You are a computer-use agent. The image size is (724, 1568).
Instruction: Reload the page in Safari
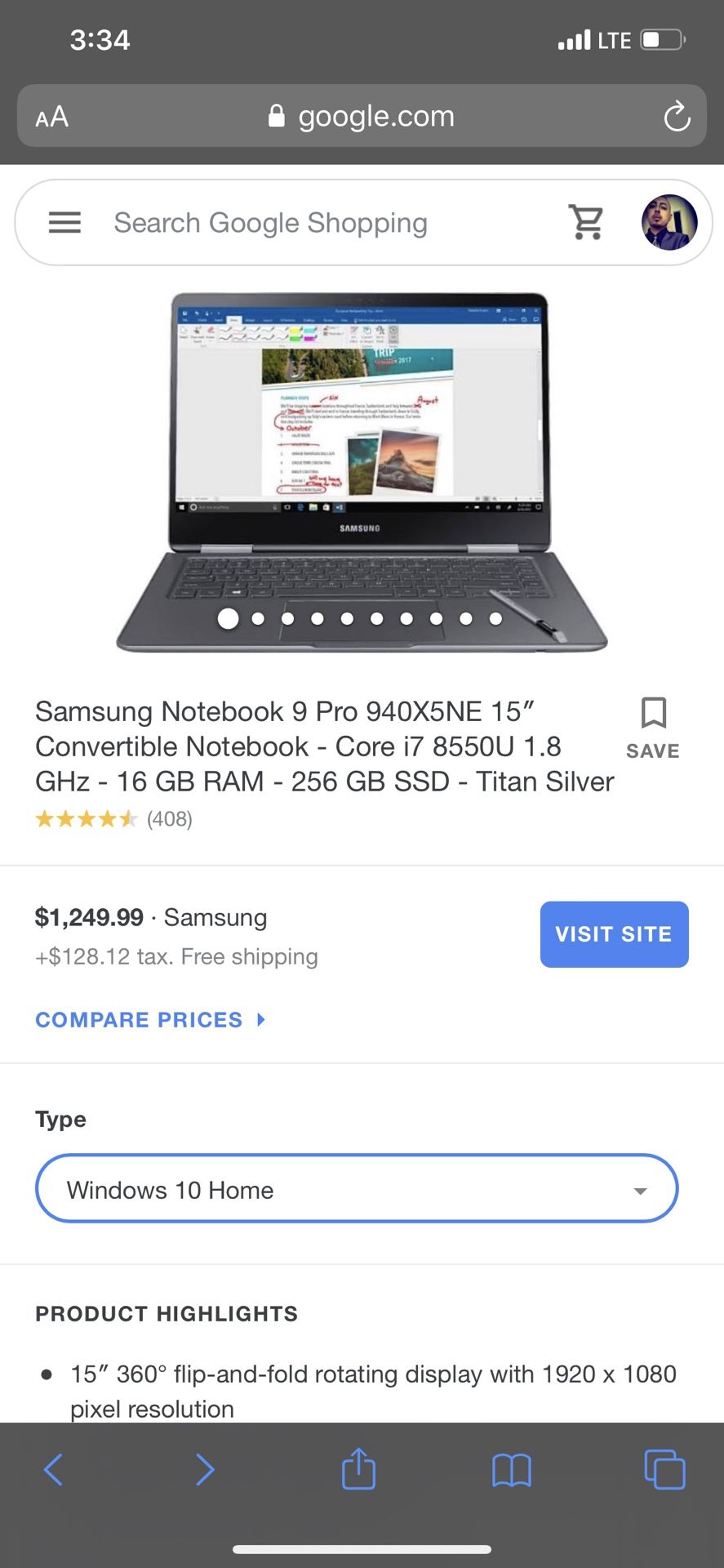(676, 117)
